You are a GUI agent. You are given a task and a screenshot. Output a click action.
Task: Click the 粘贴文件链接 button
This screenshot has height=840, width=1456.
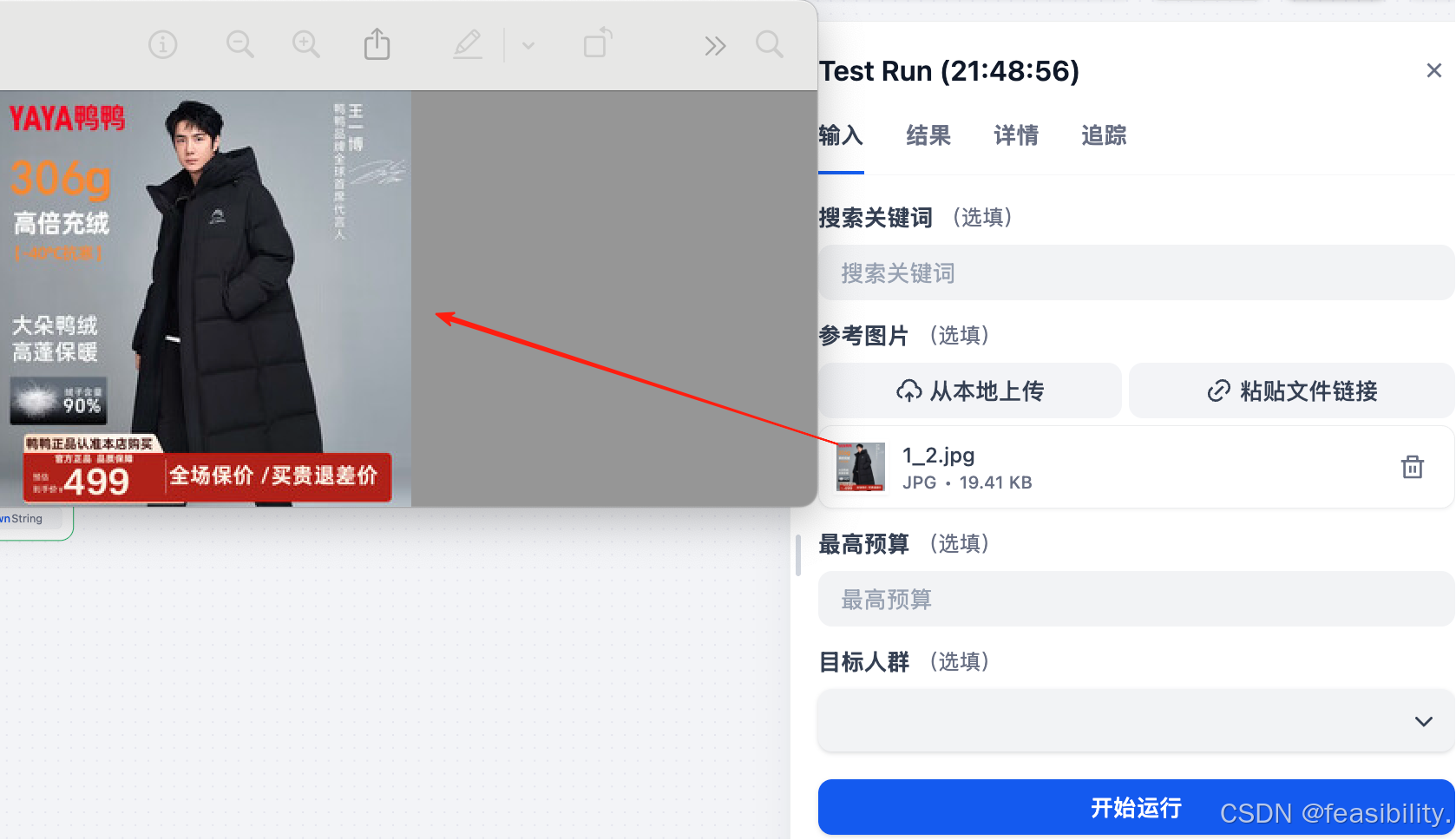tap(1291, 390)
